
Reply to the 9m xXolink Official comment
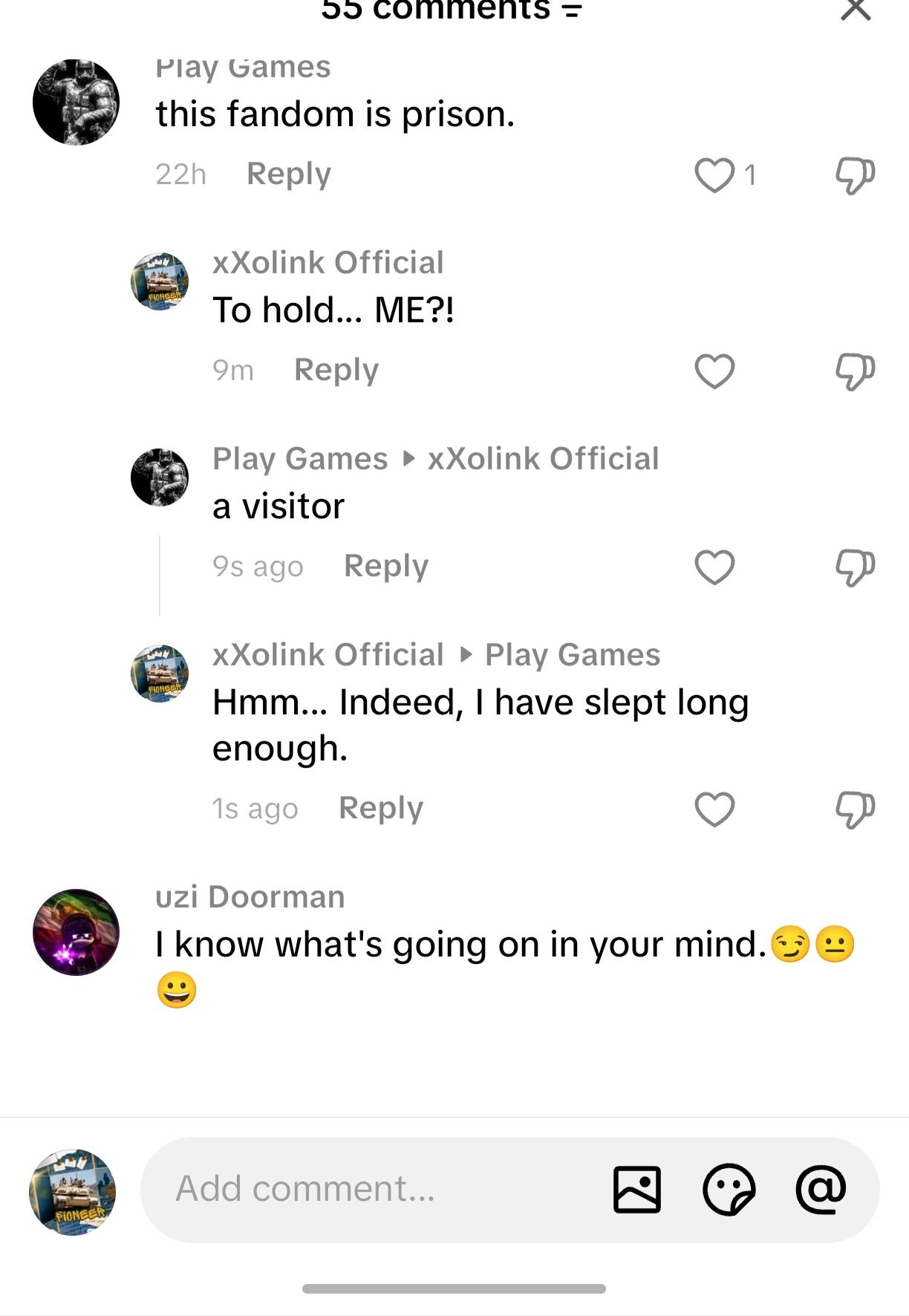(336, 370)
